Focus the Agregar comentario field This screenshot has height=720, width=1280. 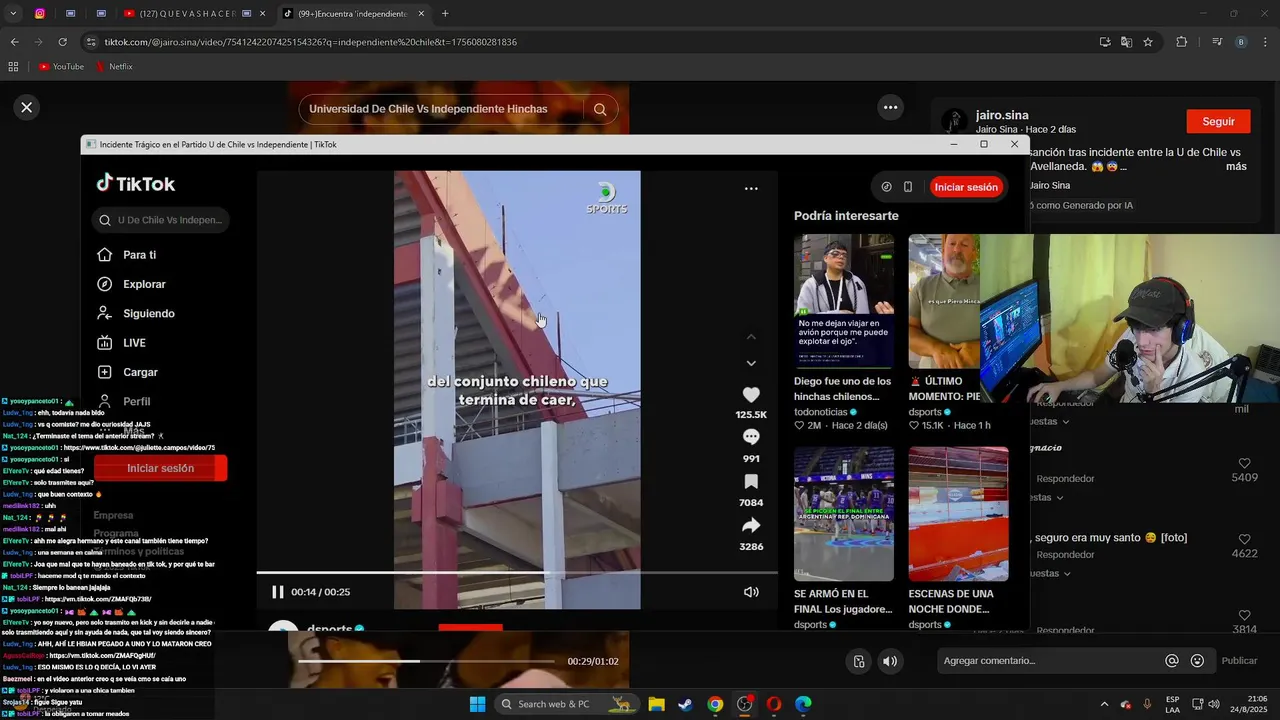1050,661
